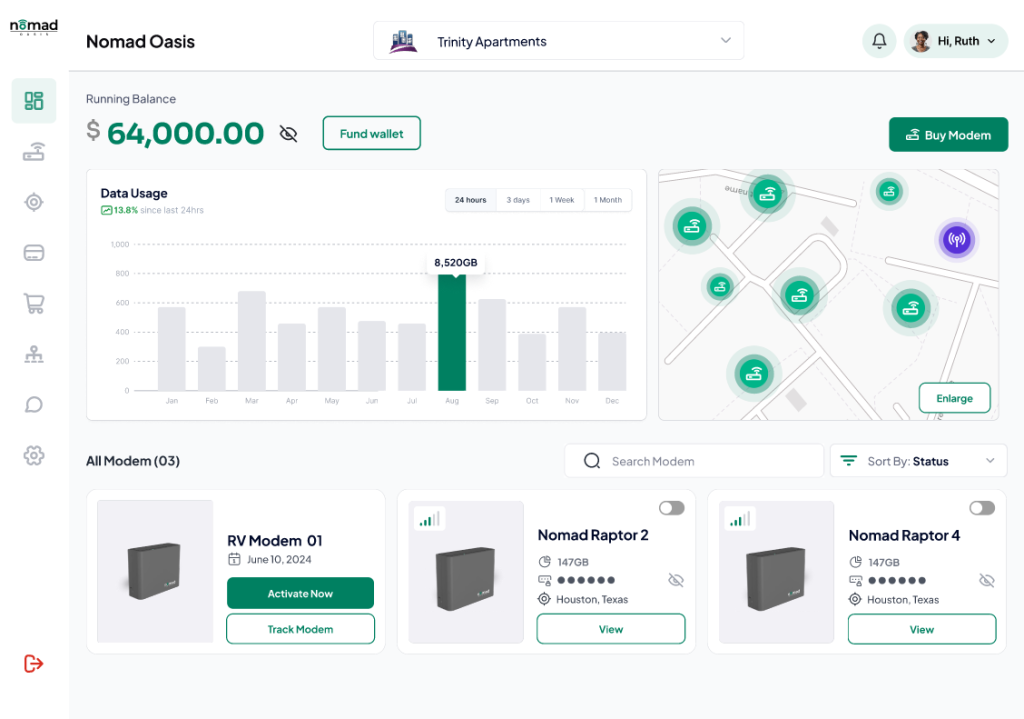This screenshot has height=719, width=1024.
Task: Click the data usage pie icon on Nomad Raptor 2
Action: point(545,562)
